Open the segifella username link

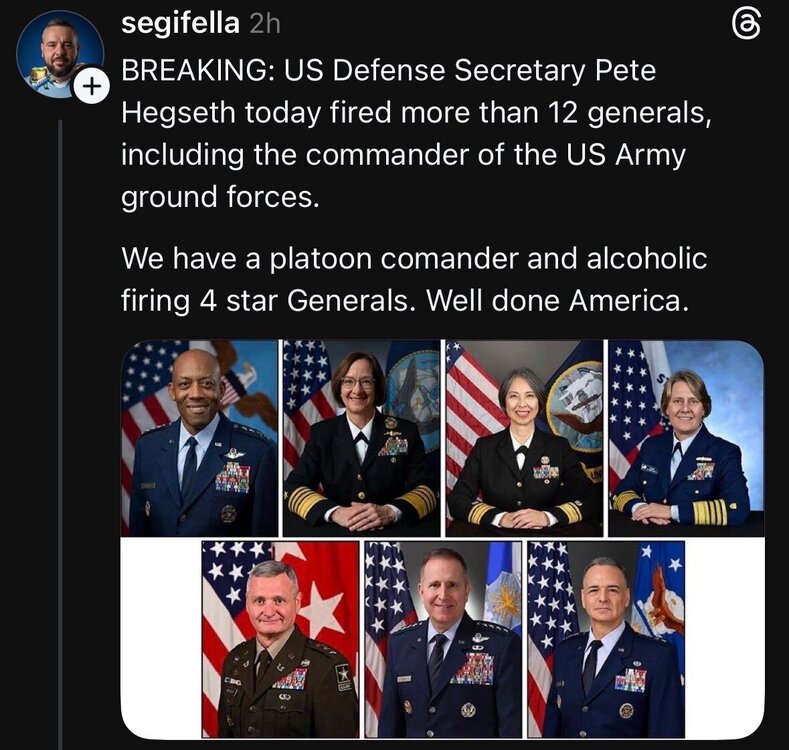click(180, 24)
